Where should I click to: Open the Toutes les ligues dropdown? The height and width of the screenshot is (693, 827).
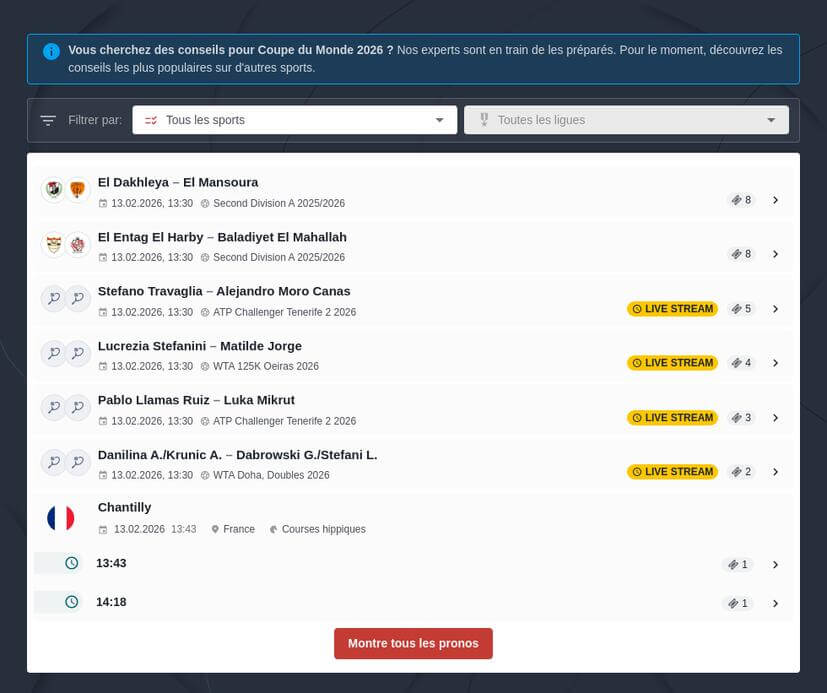(626, 120)
